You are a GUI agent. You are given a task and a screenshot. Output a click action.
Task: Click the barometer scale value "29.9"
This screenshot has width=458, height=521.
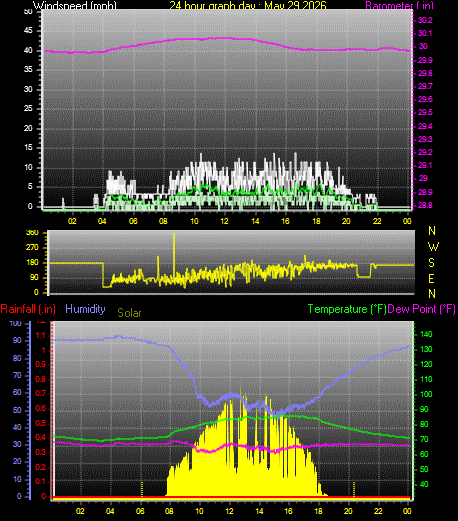(425, 60)
